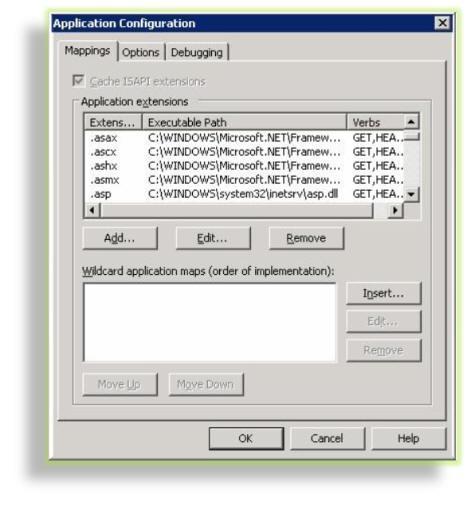Select the Mappings tab

click(87, 51)
